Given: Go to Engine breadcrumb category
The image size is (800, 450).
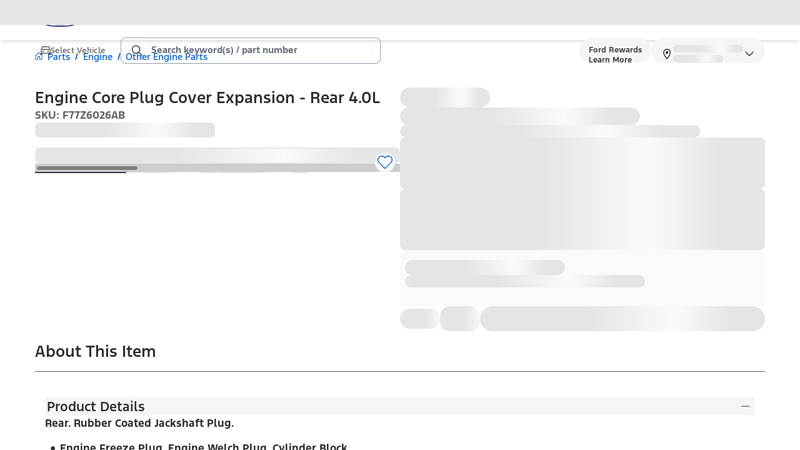Looking at the screenshot, I should tap(97, 57).
